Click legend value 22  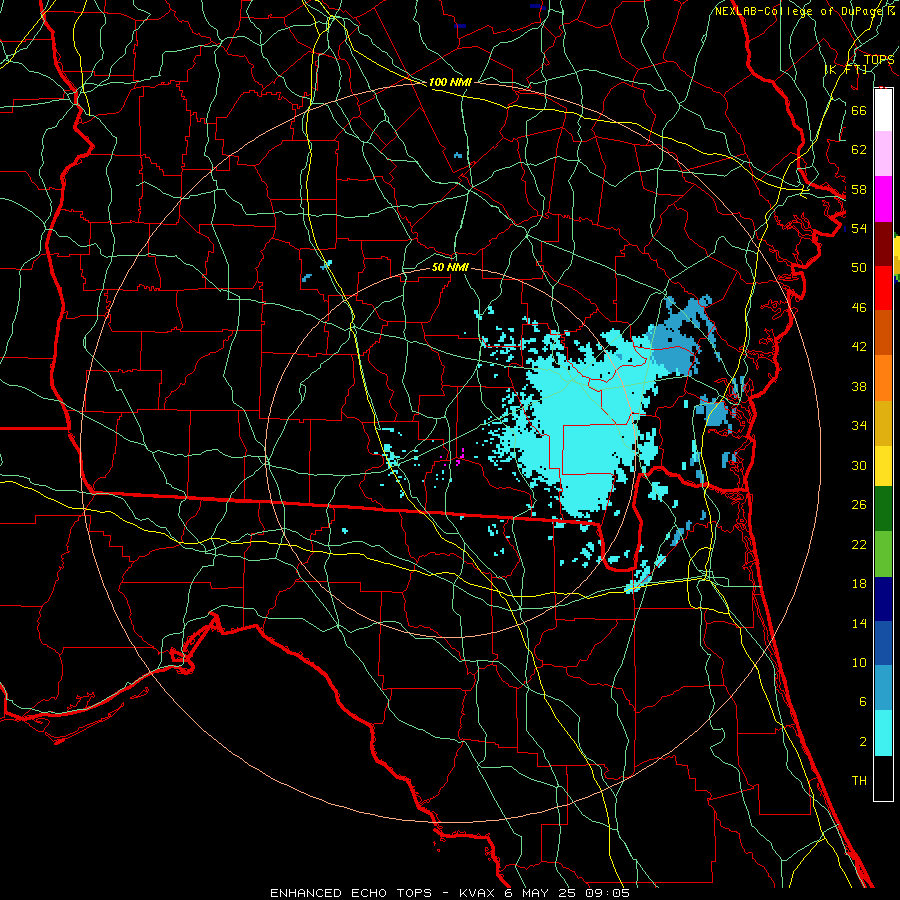[x=859, y=544]
